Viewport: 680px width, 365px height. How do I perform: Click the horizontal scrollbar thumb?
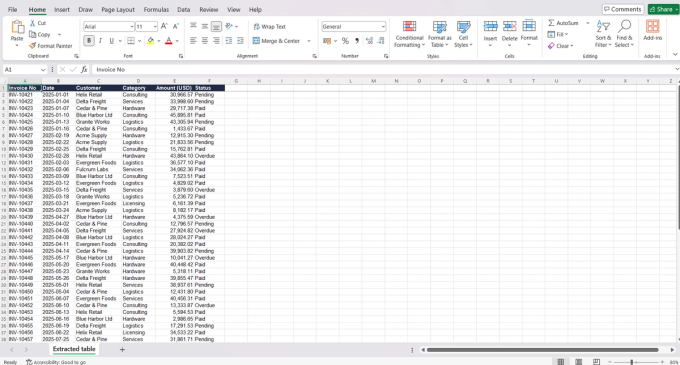click(543, 350)
